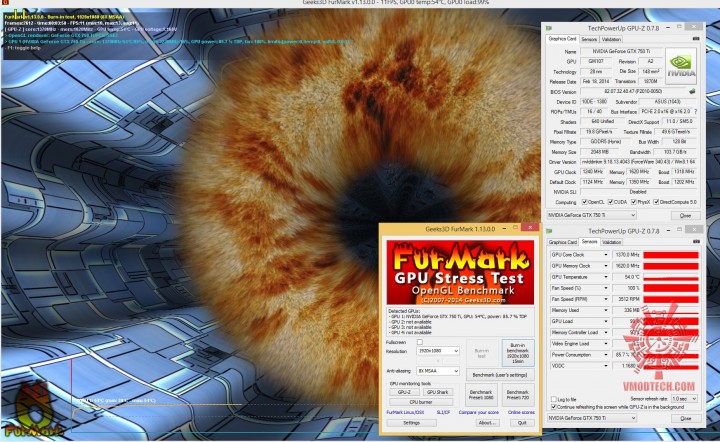Screen dimensions: 720x442
Task: Toggle the CUDA checkbox
Action: click(x=611, y=202)
